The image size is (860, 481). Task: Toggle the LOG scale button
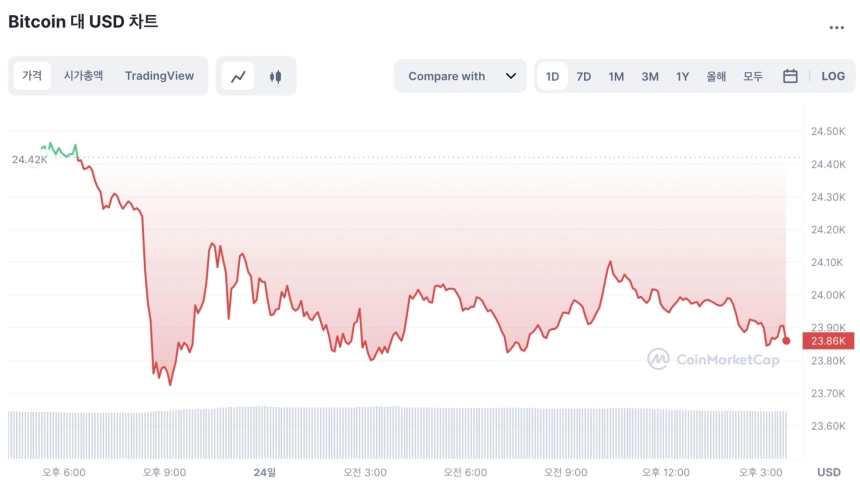[833, 76]
